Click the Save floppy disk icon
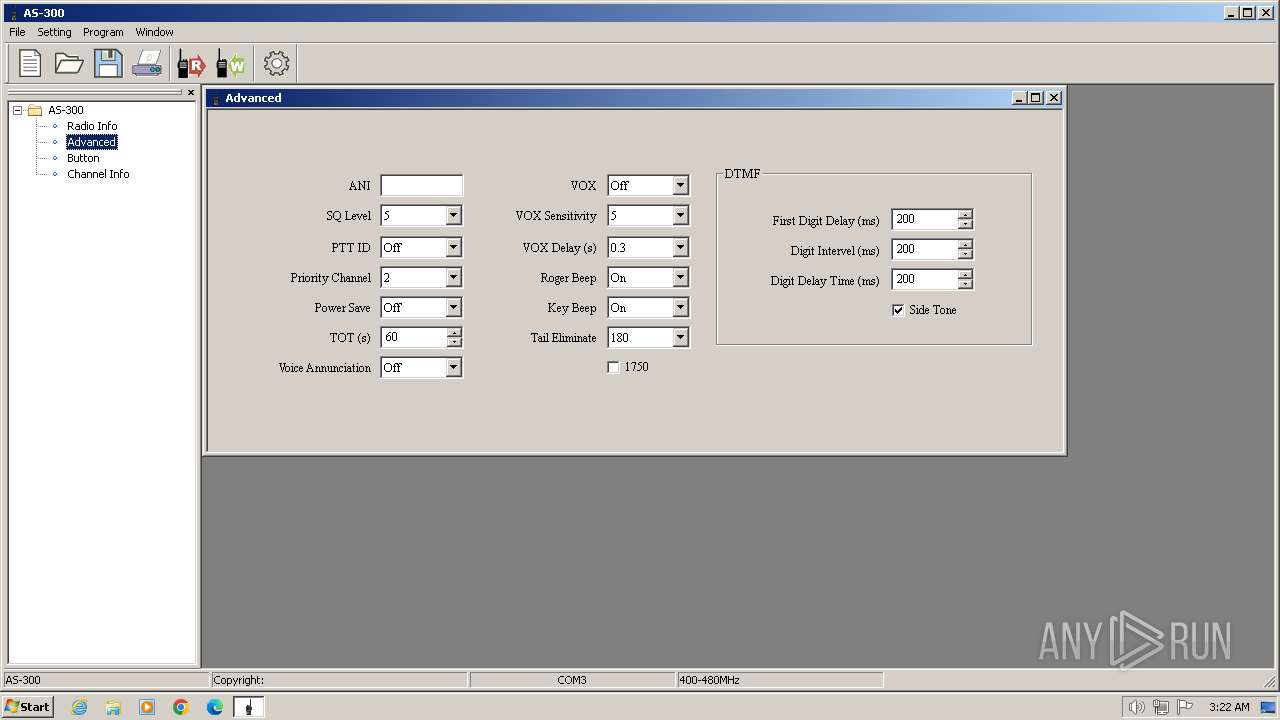1280x720 pixels. click(x=108, y=64)
